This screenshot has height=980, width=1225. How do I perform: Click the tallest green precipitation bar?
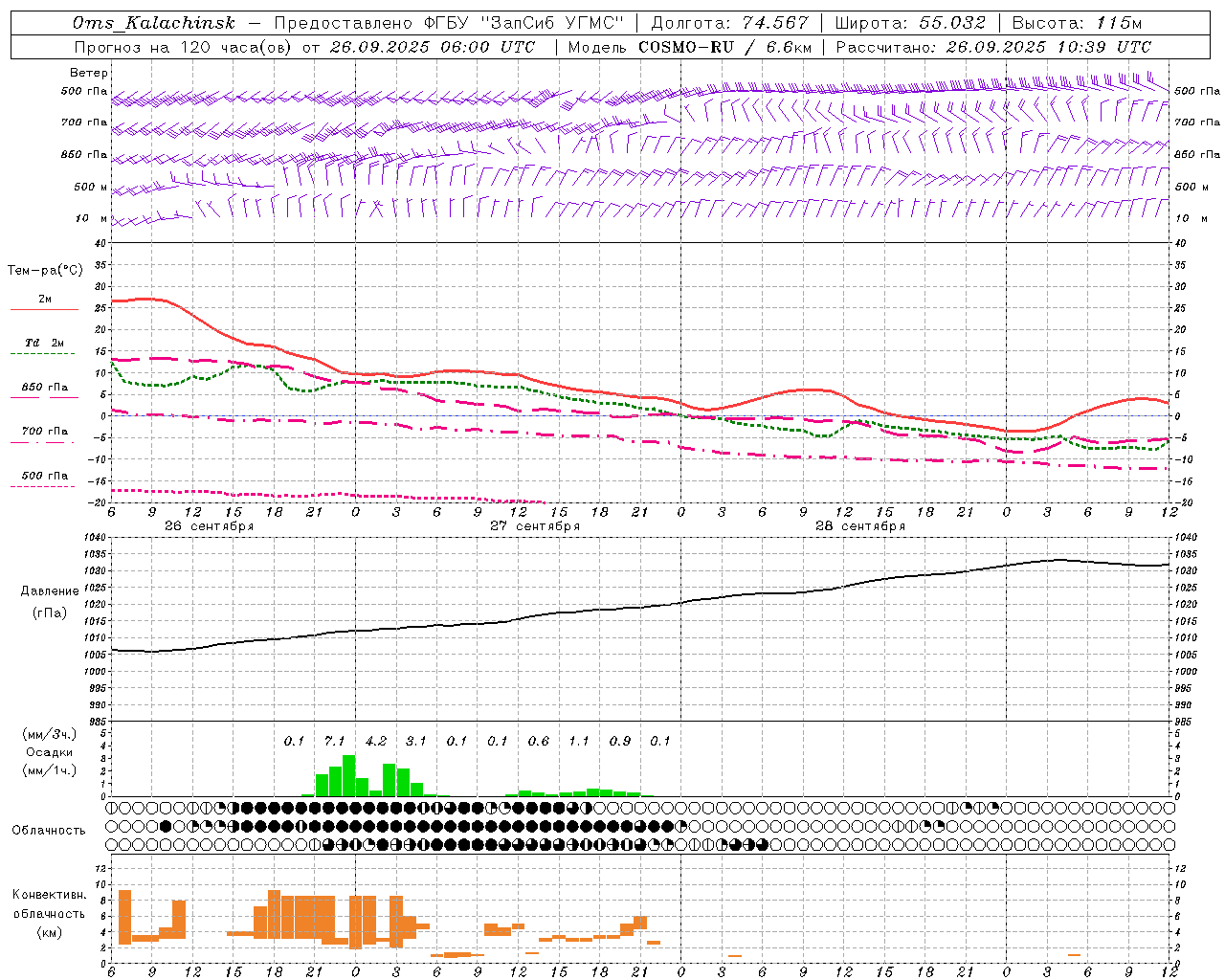(x=348, y=776)
